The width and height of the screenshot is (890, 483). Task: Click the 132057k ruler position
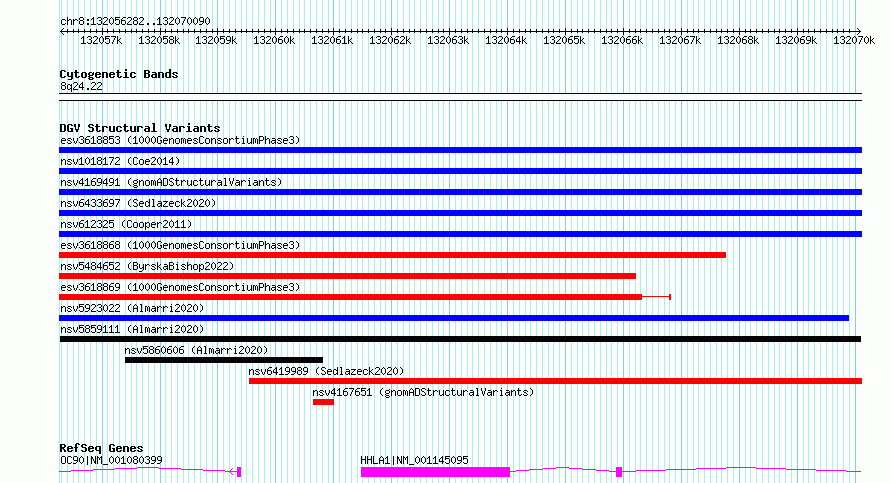(x=101, y=40)
